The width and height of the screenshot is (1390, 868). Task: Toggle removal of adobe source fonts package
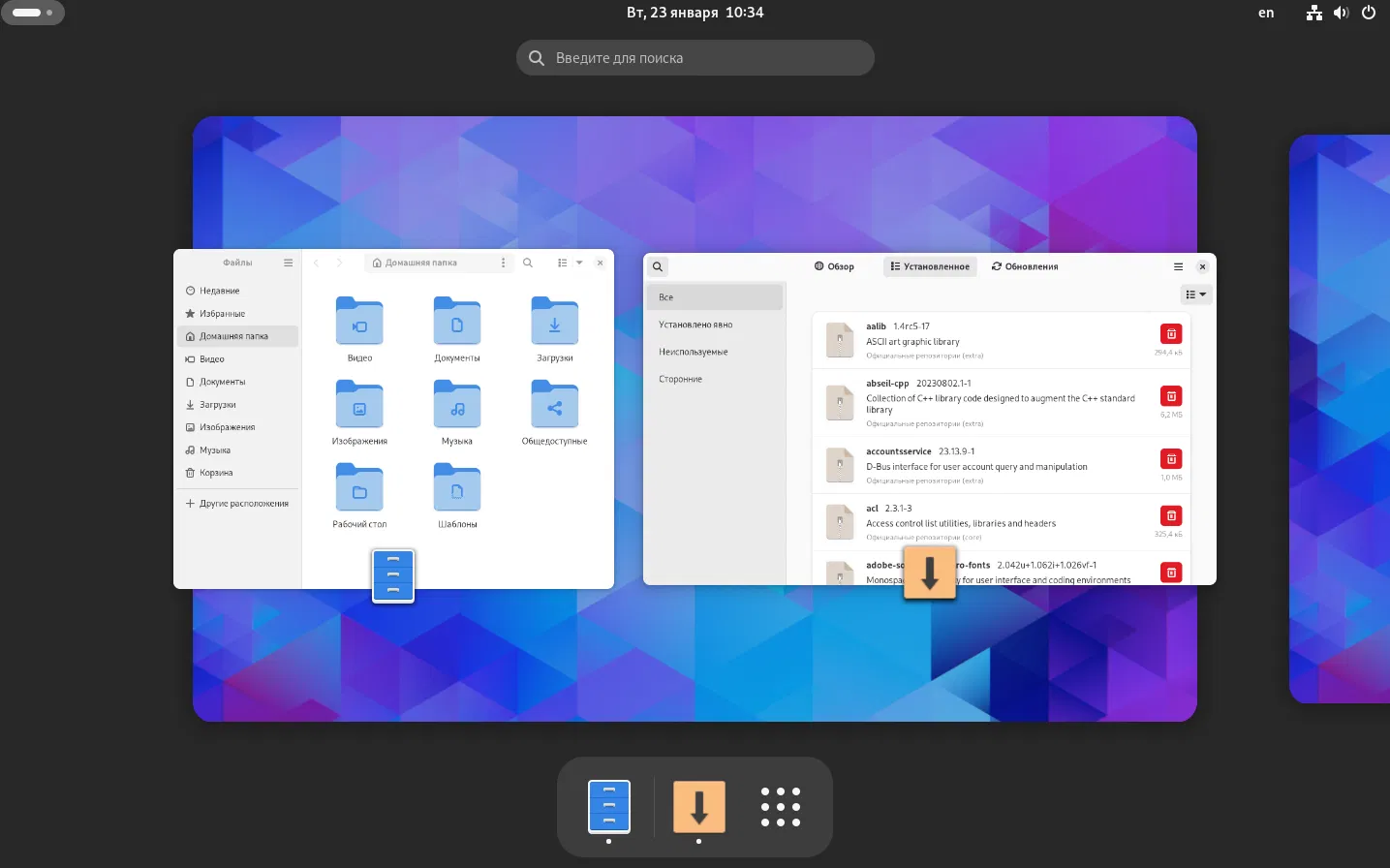1171,573
